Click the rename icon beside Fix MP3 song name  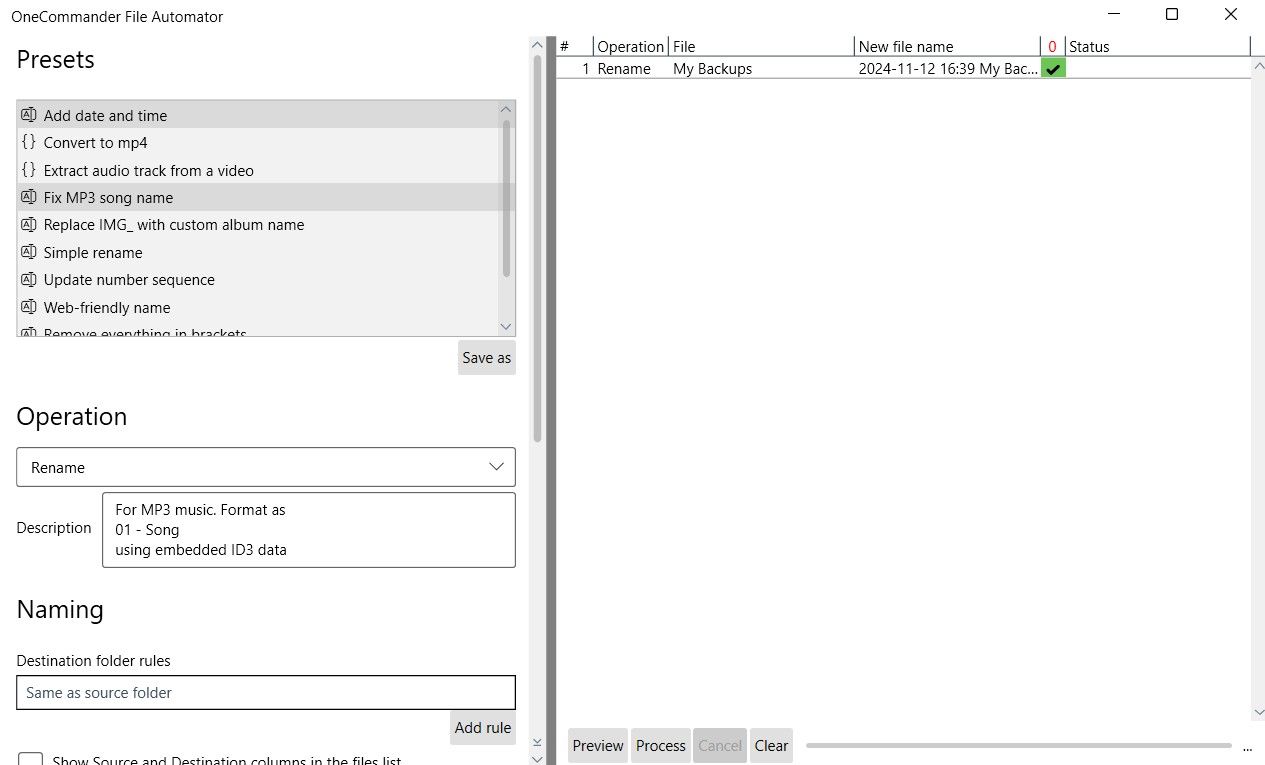click(x=28, y=197)
